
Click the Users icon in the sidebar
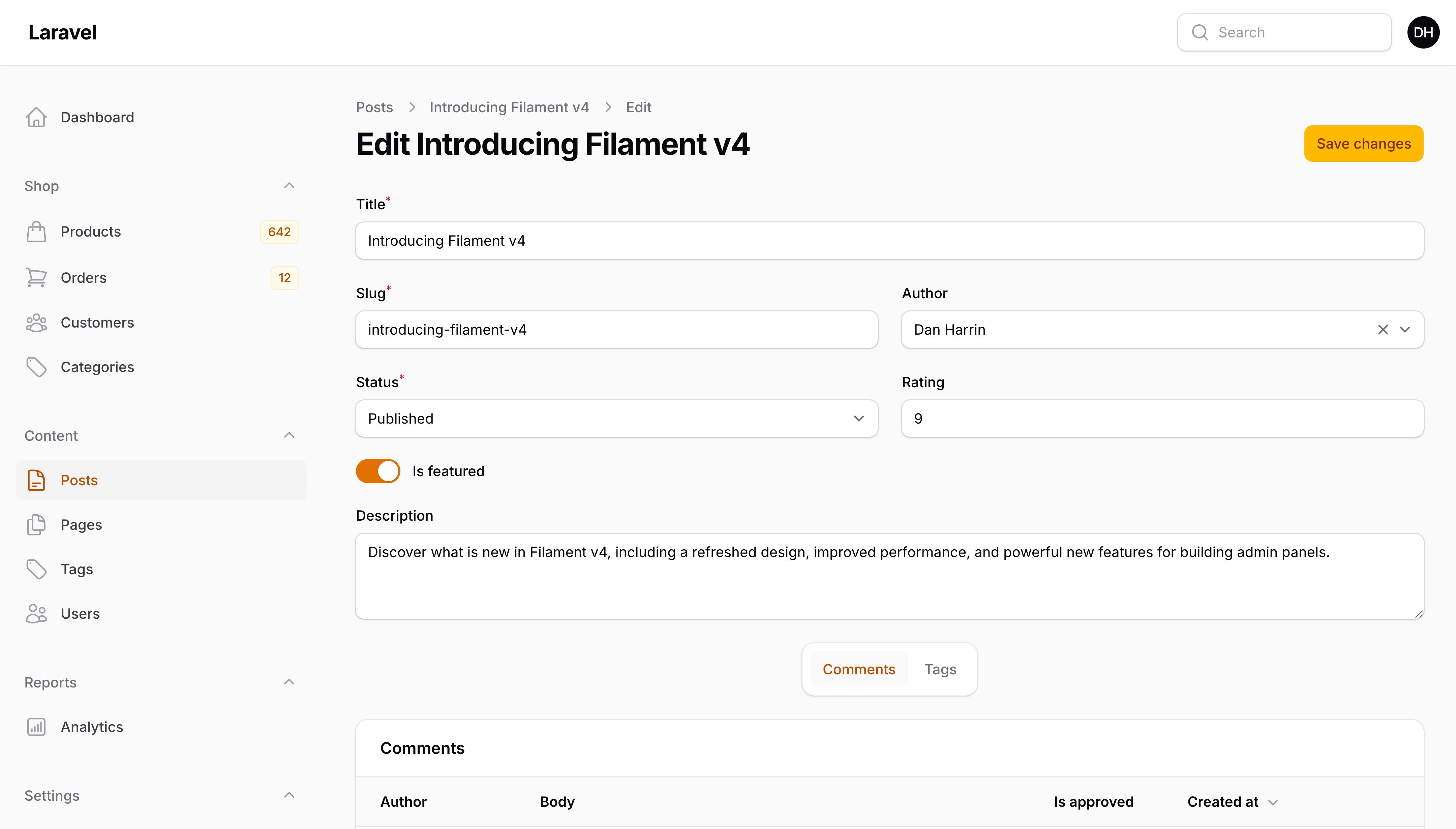point(36,614)
